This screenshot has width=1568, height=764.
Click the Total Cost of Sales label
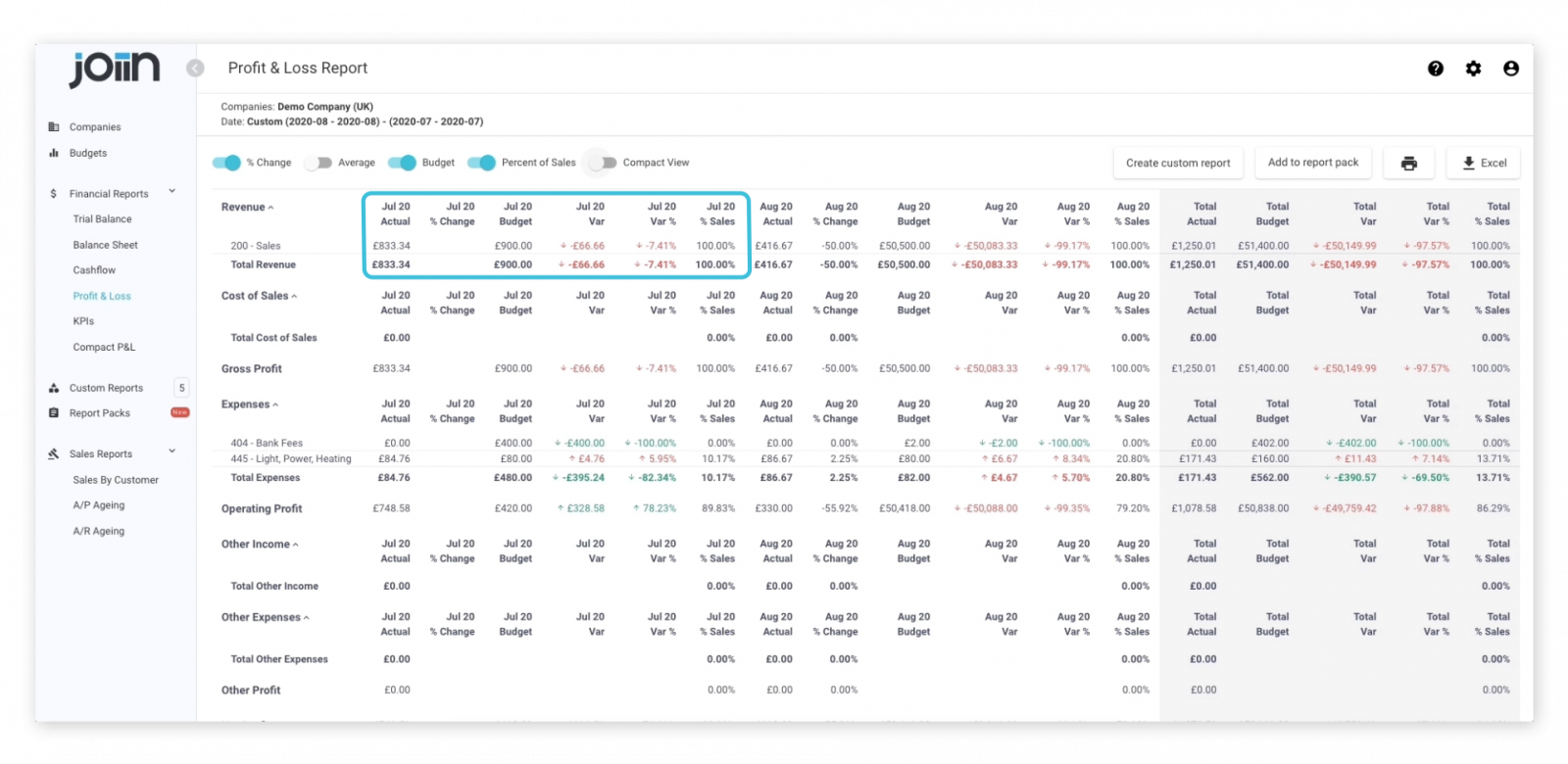(273, 338)
